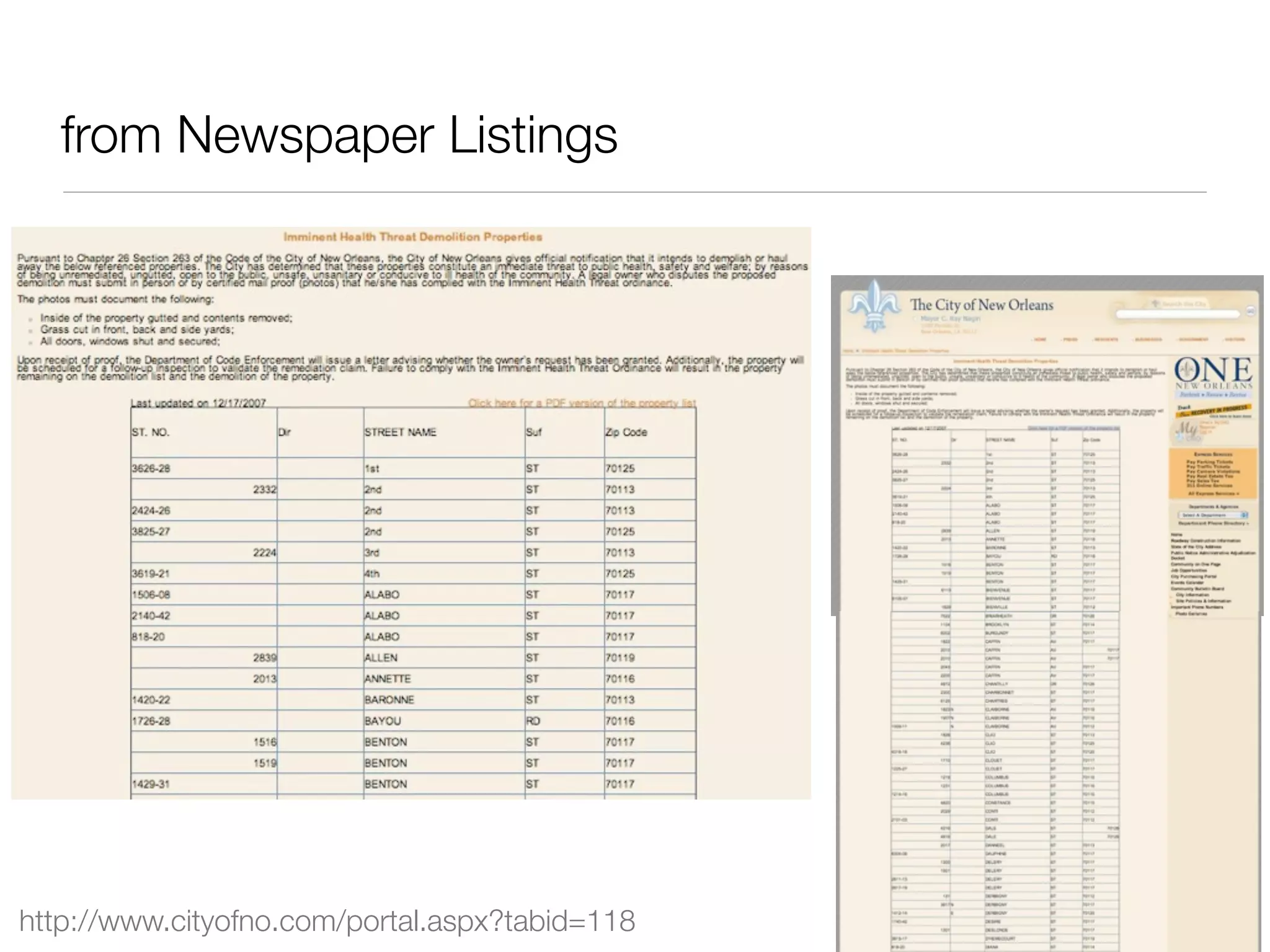The height and width of the screenshot is (952, 1270).
Task: Click 'Grass cut in front' bullet in enlarged text
Action: pyautogui.click(x=137, y=330)
